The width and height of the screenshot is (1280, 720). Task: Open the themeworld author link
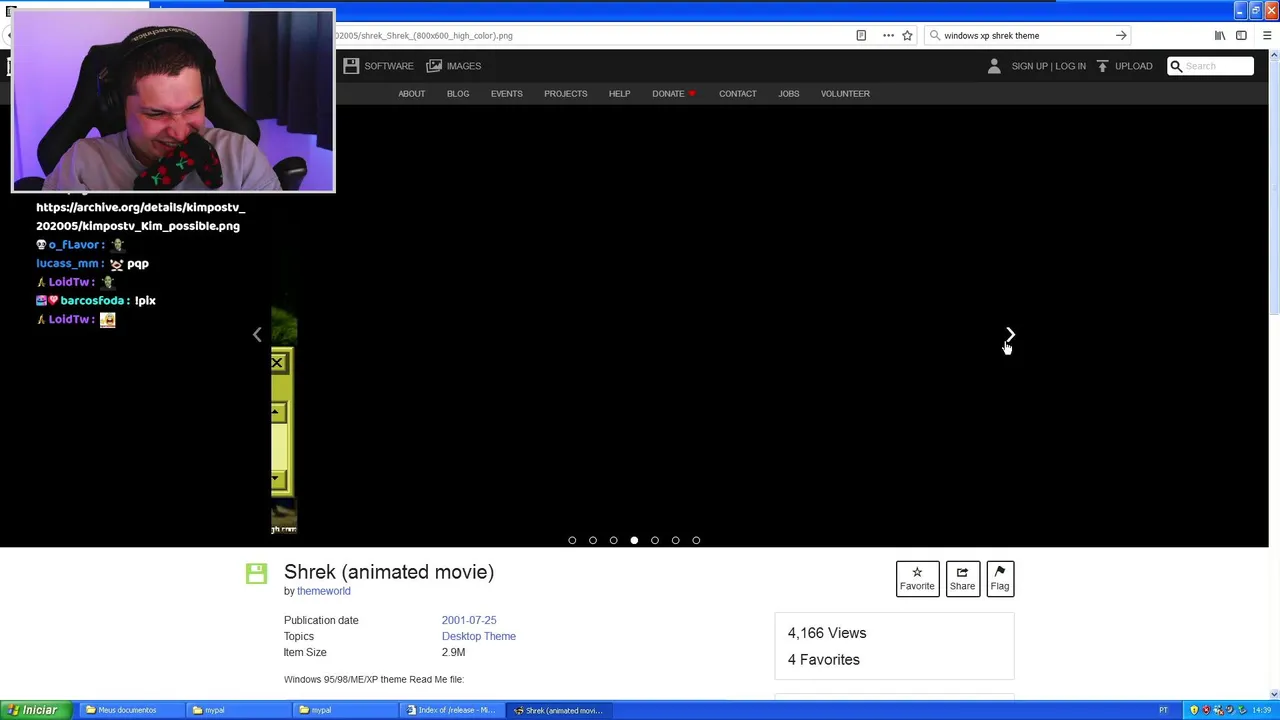click(323, 591)
